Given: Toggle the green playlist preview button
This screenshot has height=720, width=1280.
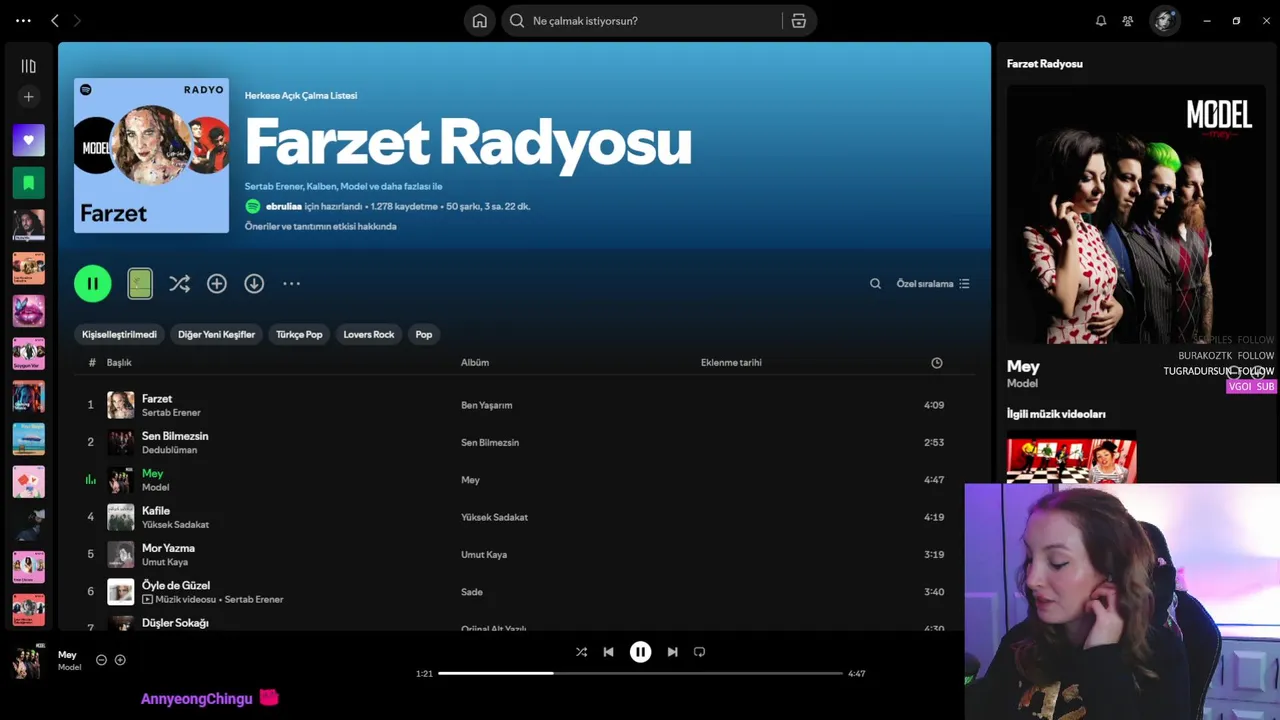Looking at the screenshot, I should [140, 284].
